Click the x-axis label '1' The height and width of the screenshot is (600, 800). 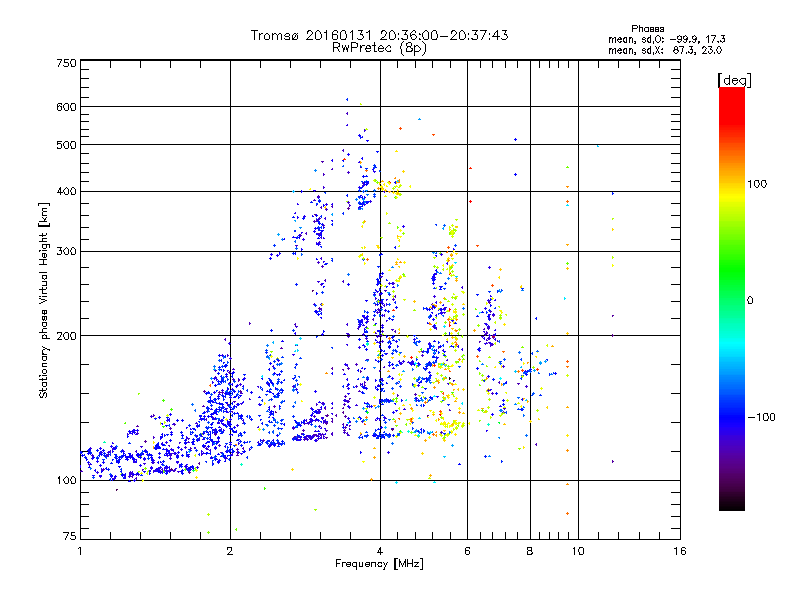(80, 551)
